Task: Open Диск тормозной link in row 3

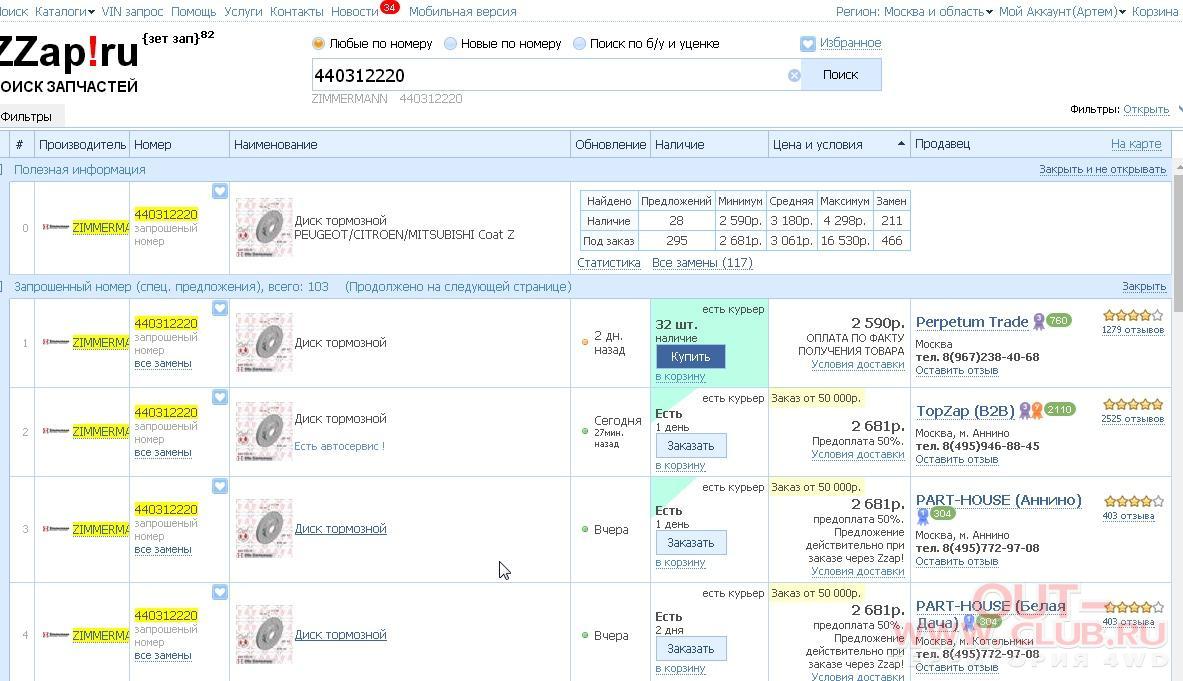Action: (x=340, y=529)
